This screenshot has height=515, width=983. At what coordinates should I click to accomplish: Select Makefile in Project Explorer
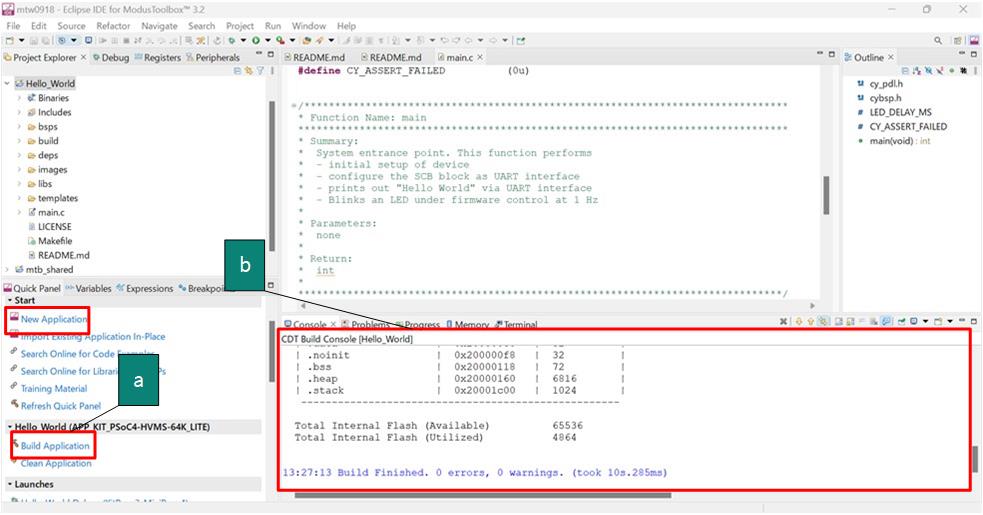point(55,241)
